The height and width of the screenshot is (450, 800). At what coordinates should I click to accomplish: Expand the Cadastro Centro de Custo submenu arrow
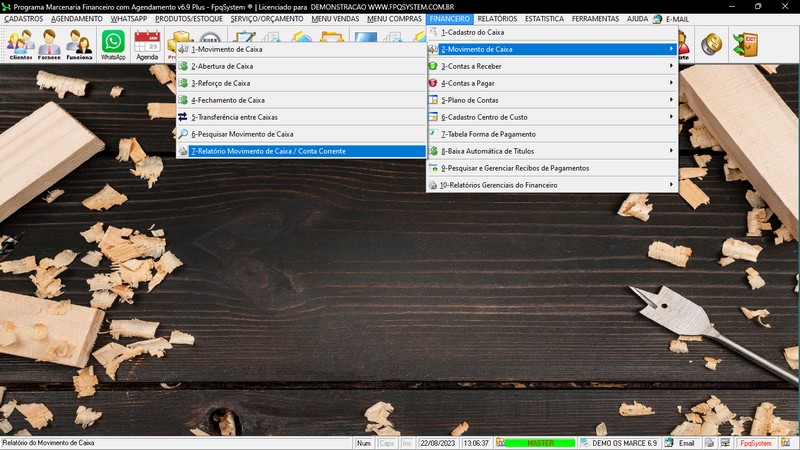pyautogui.click(x=670, y=117)
